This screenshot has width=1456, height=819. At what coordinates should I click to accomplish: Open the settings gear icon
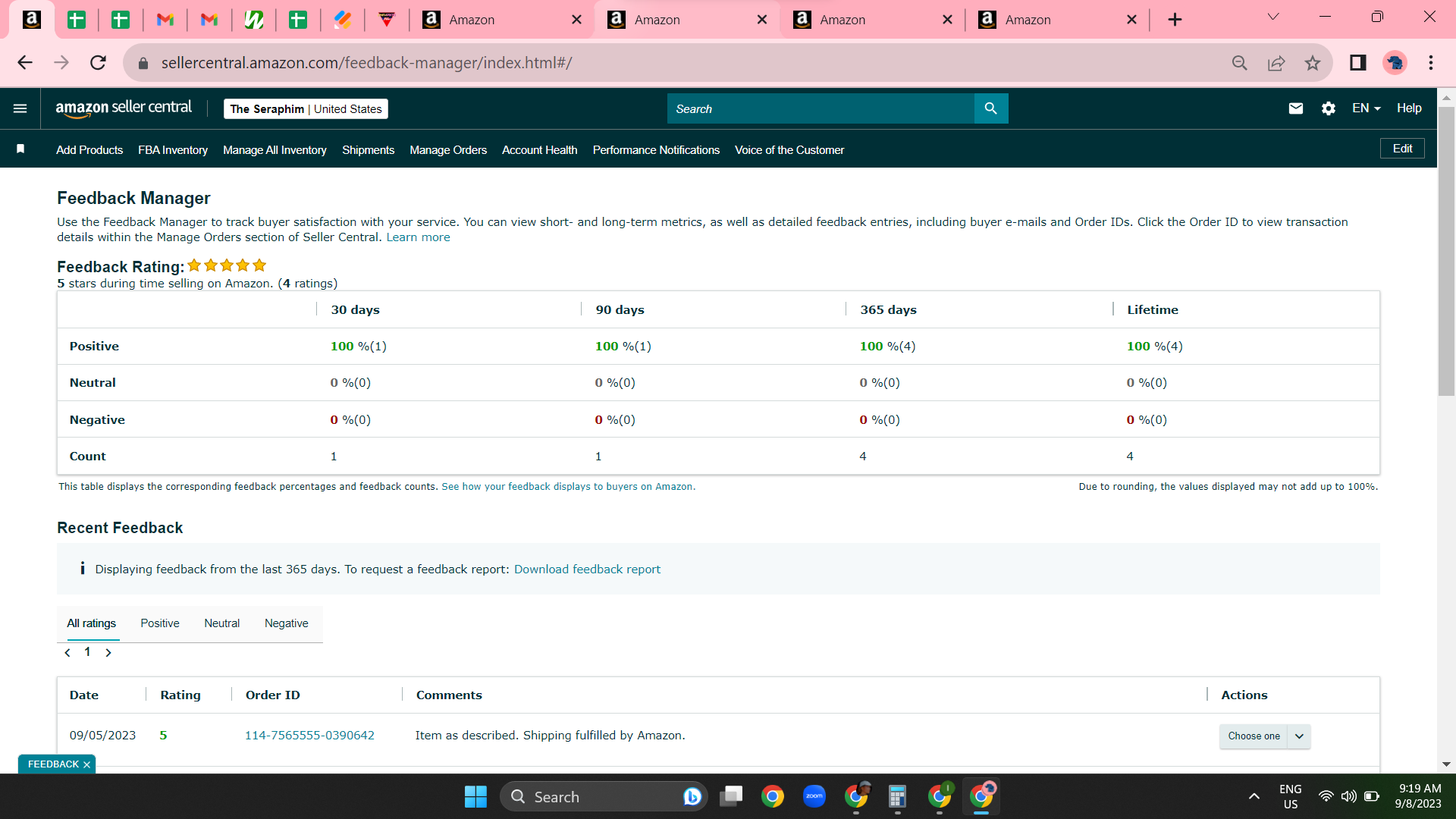tap(1329, 108)
